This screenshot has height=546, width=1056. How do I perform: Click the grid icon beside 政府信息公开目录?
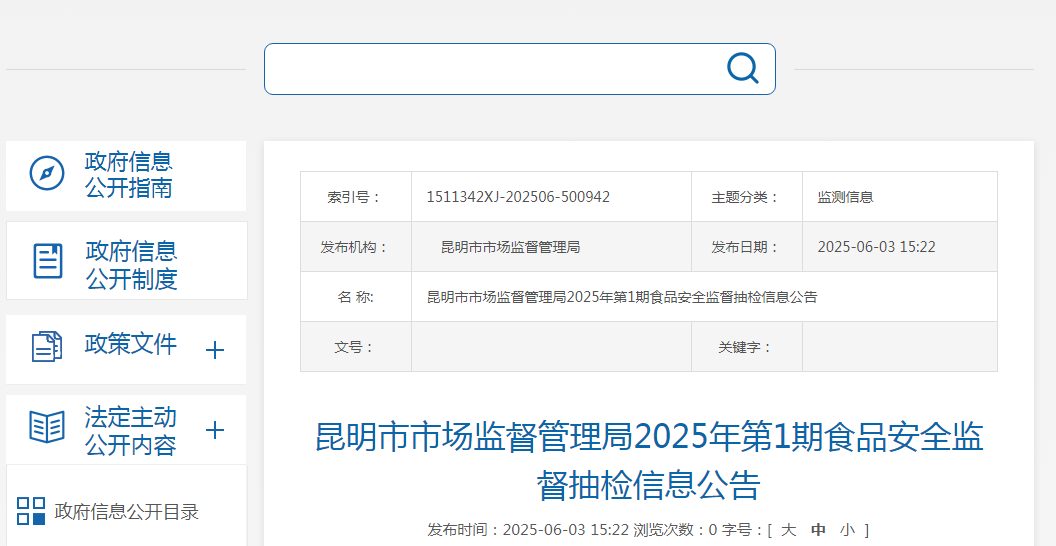pos(31,511)
